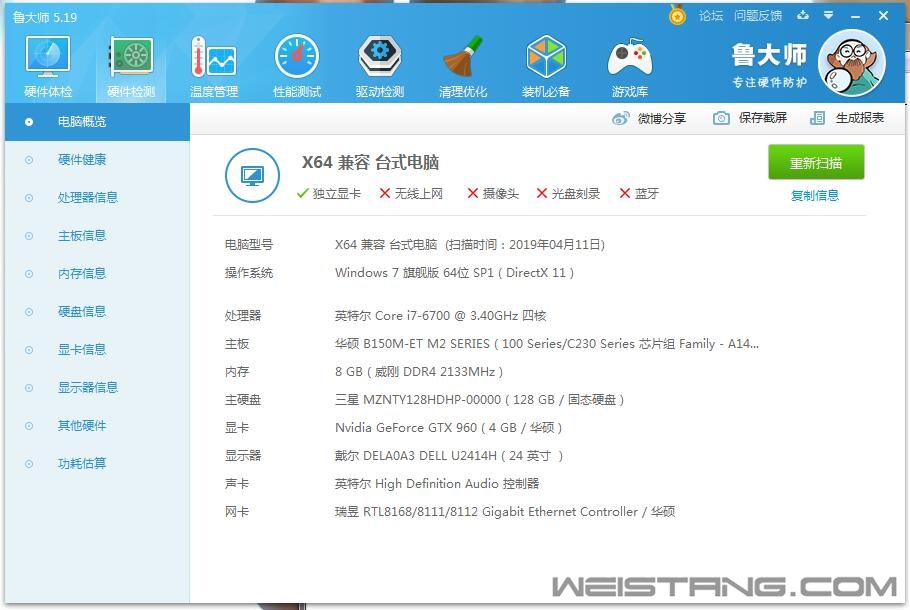Click the download tray icon in title bar
The image size is (910, 610).
[803, 15]
